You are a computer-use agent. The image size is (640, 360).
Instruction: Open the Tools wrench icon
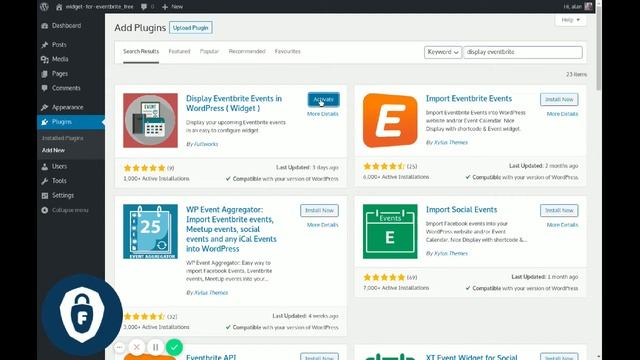pos(44,181)
